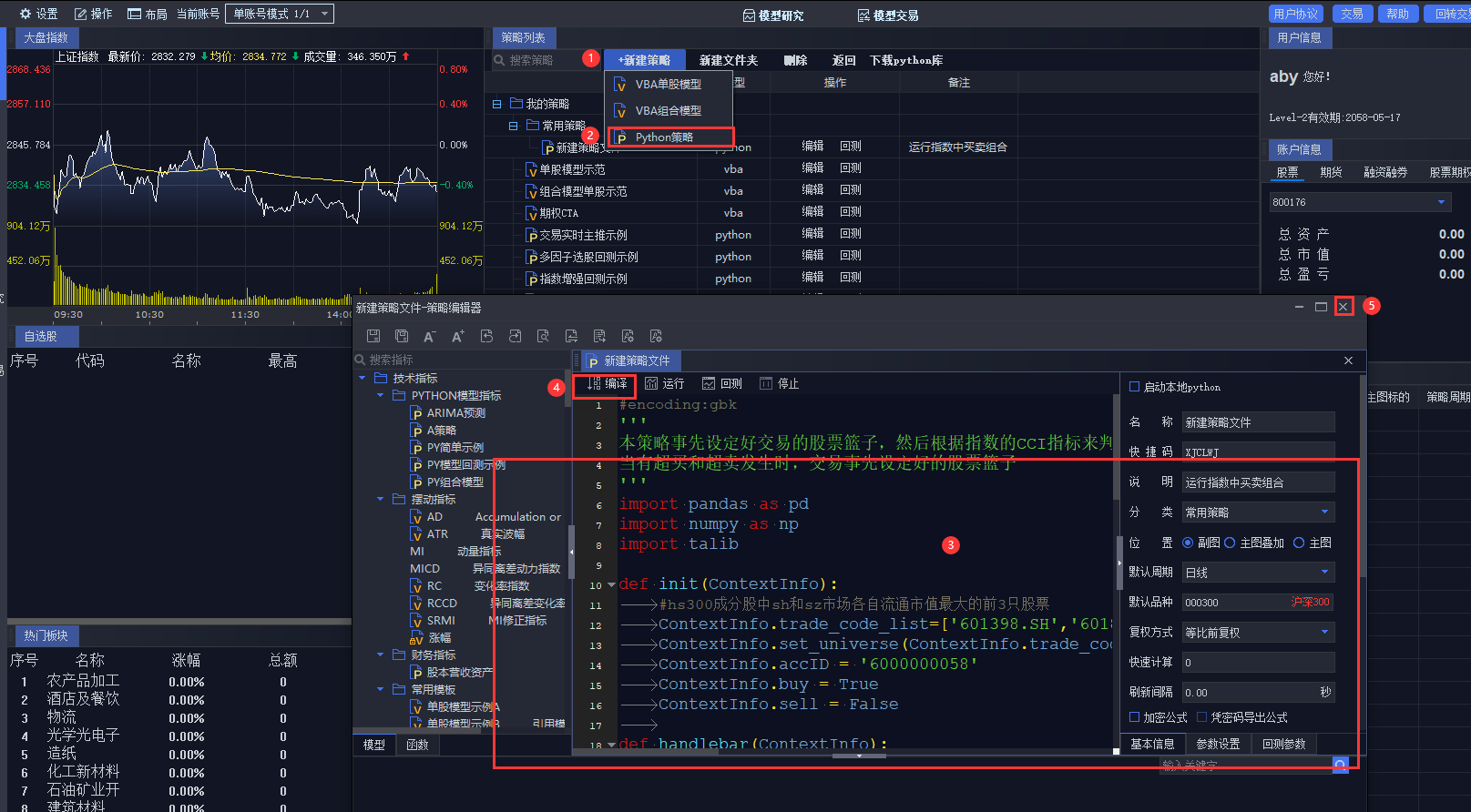Click the keyword search magnifier button
The height and width of the screenshot is (812, 1471).
[x=1340, y=765]
